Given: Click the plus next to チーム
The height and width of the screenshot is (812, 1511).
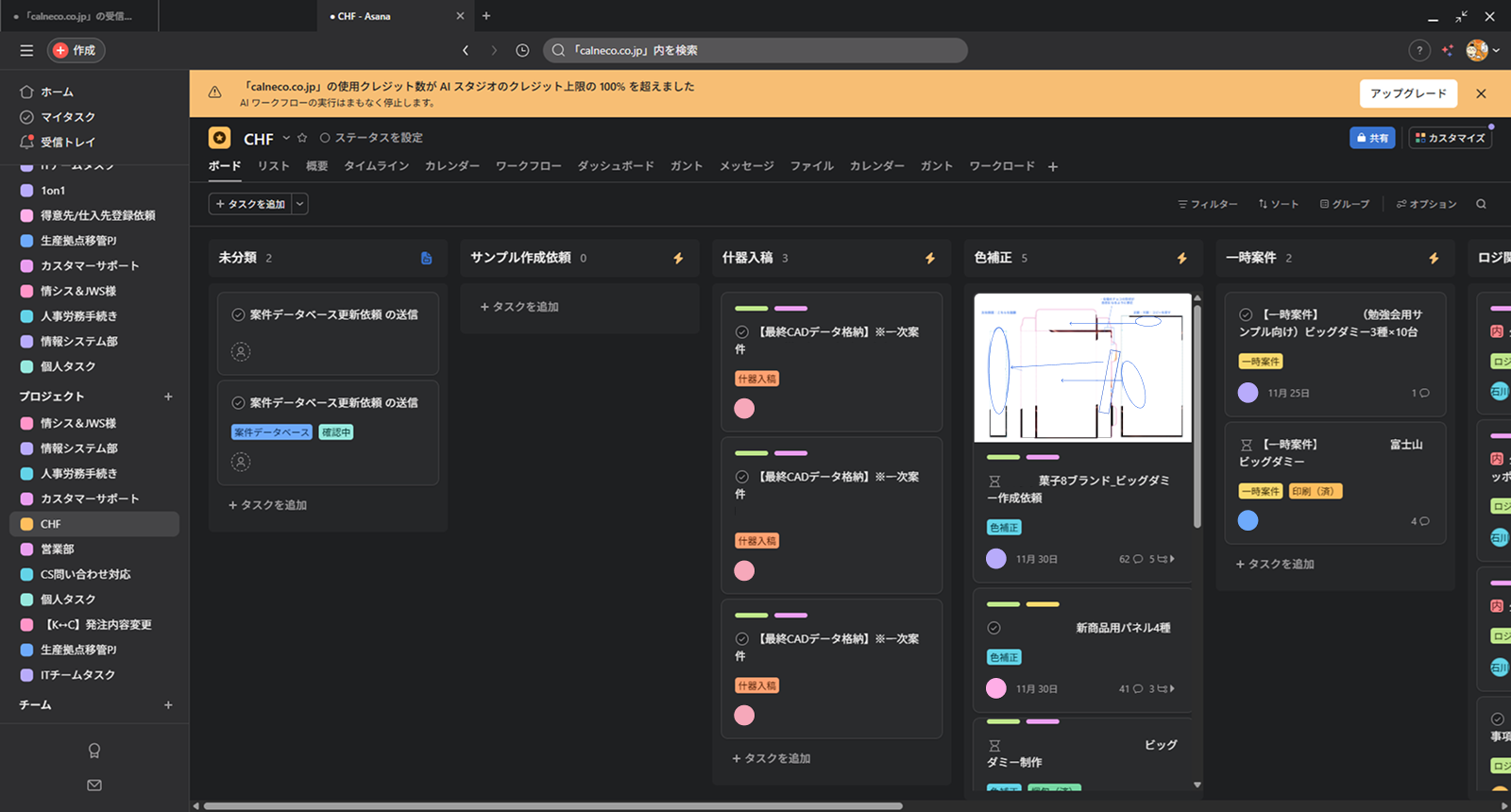Looking at the screenshot, I should 168,705.
